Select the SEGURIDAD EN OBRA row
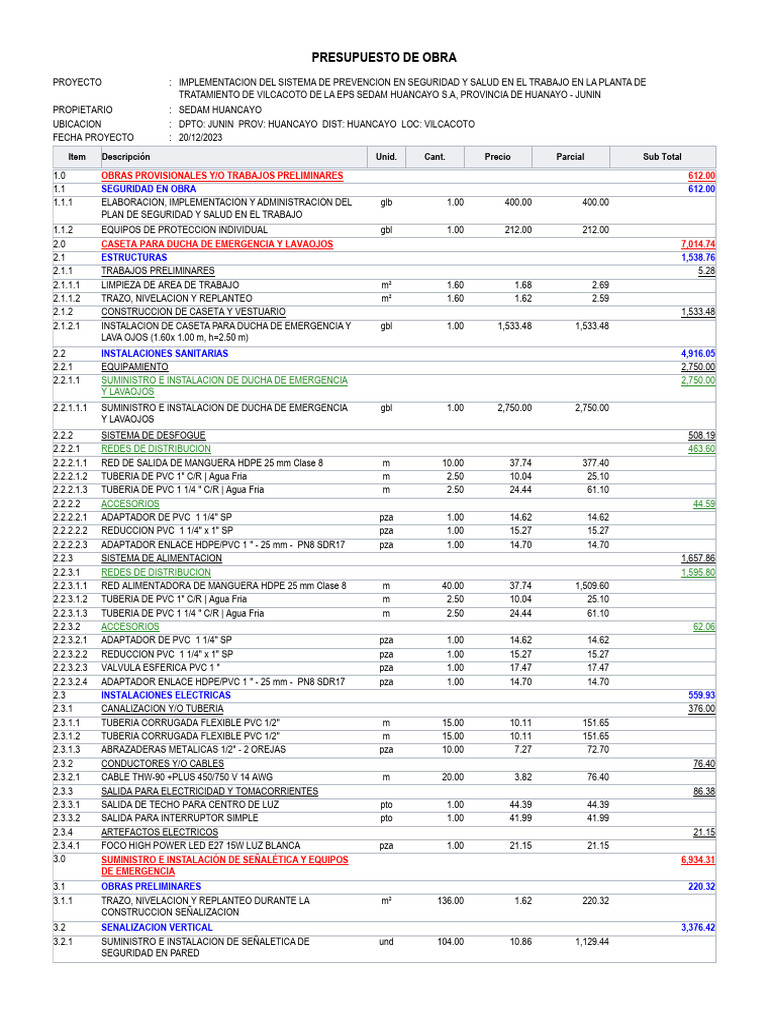Image resolution: width=768 pixels, height=1024 pixels. coord(384,189)
